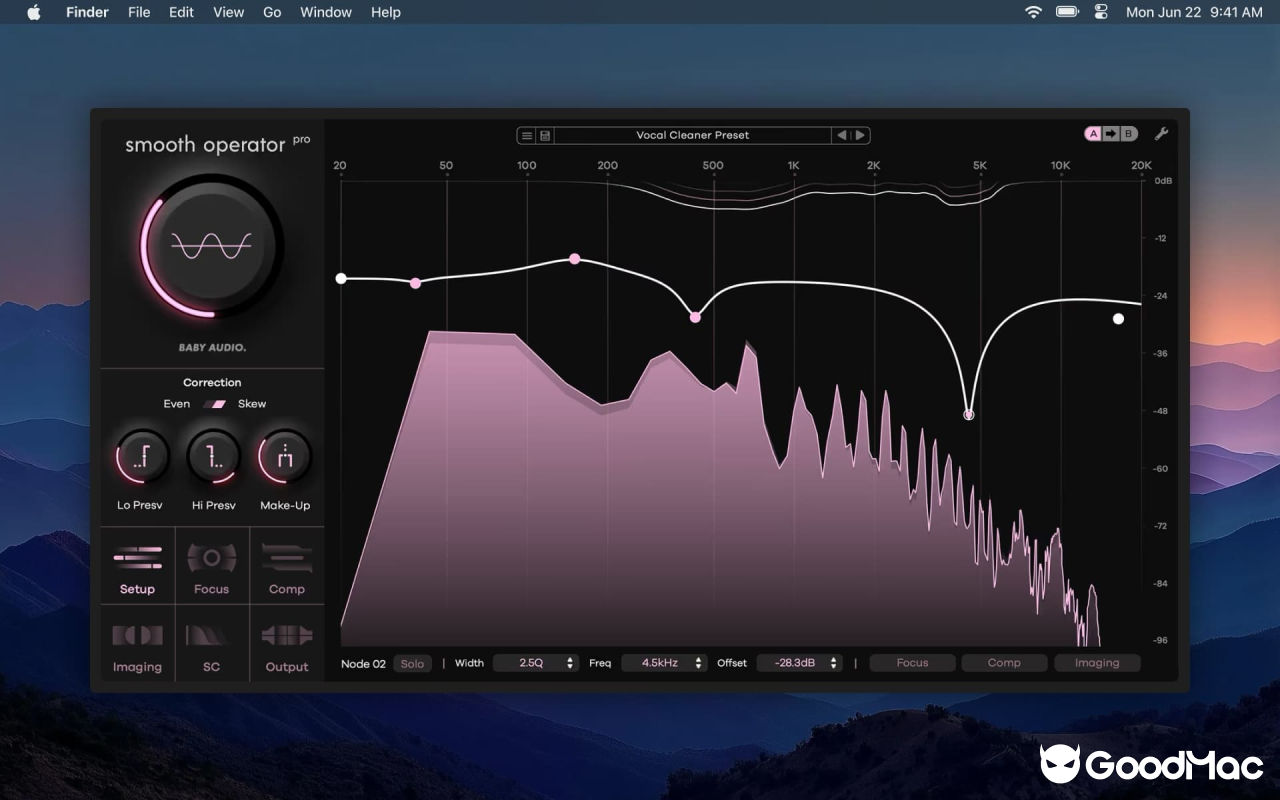Copy A to B arrow button

pos(1111,134)
